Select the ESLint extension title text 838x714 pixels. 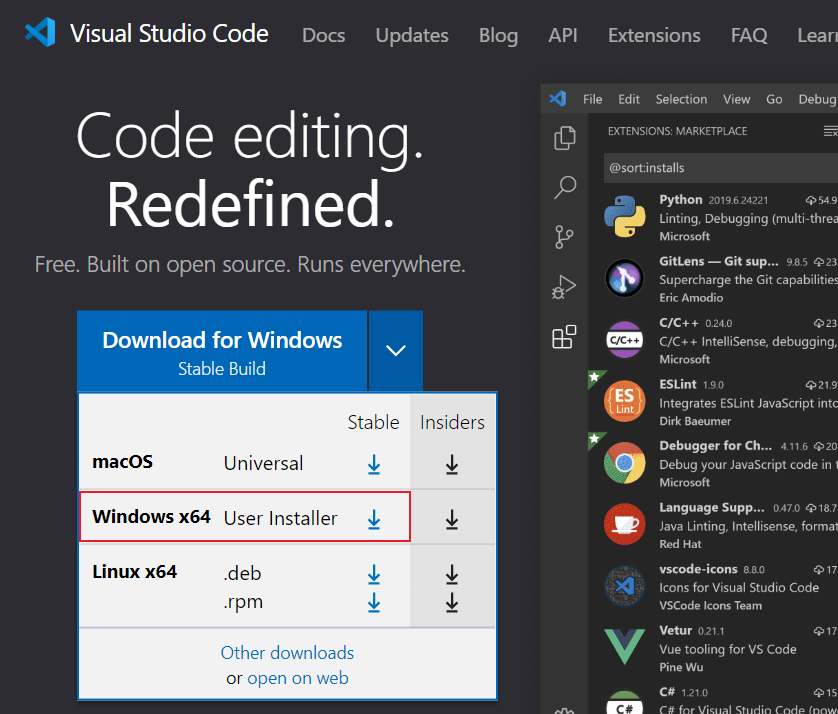coord(678,384)
